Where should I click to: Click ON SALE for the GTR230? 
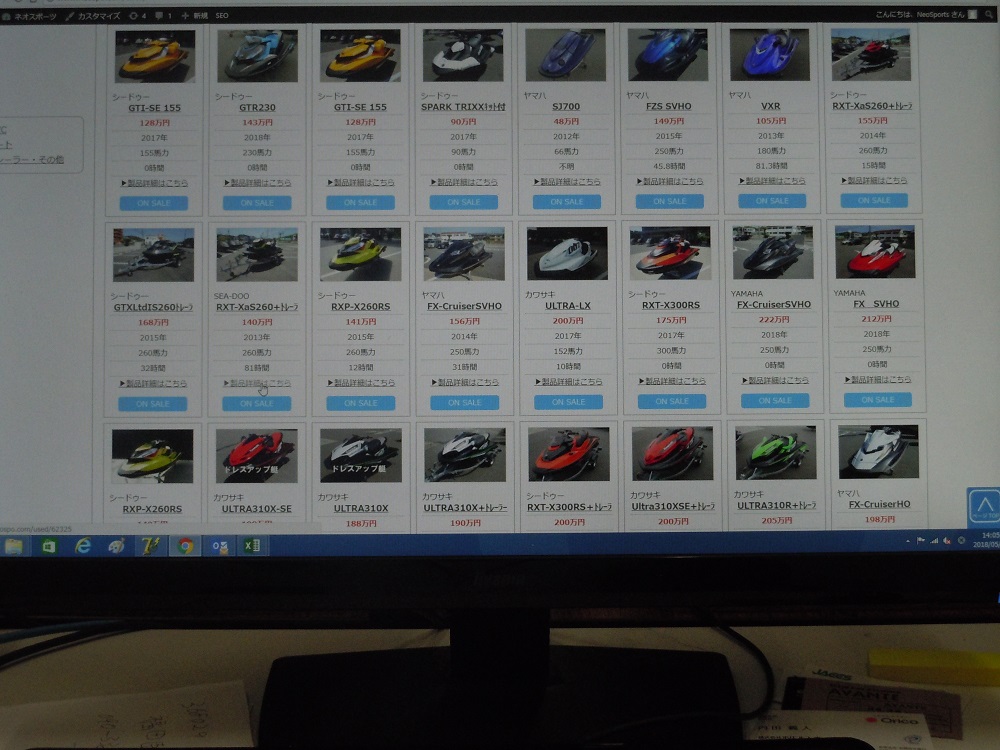[257, 203]
